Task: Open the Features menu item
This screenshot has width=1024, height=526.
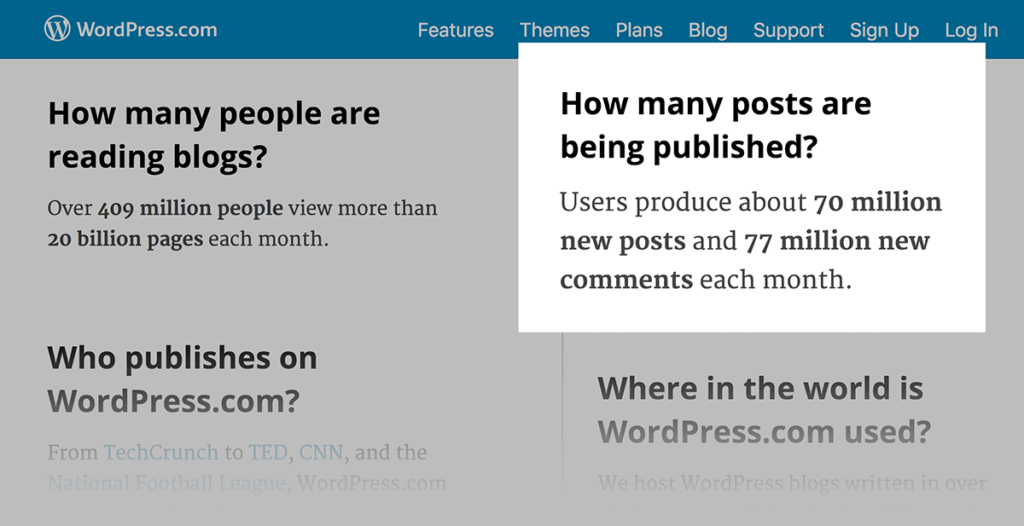Action: click(455, 30)
